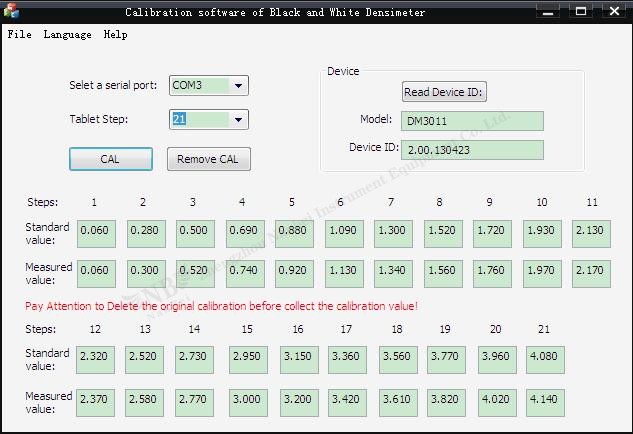Image resolution: width=633 pixels, height=434 pixels.
Task: Select the Model field showing DM3011
Action: (472, 121)
